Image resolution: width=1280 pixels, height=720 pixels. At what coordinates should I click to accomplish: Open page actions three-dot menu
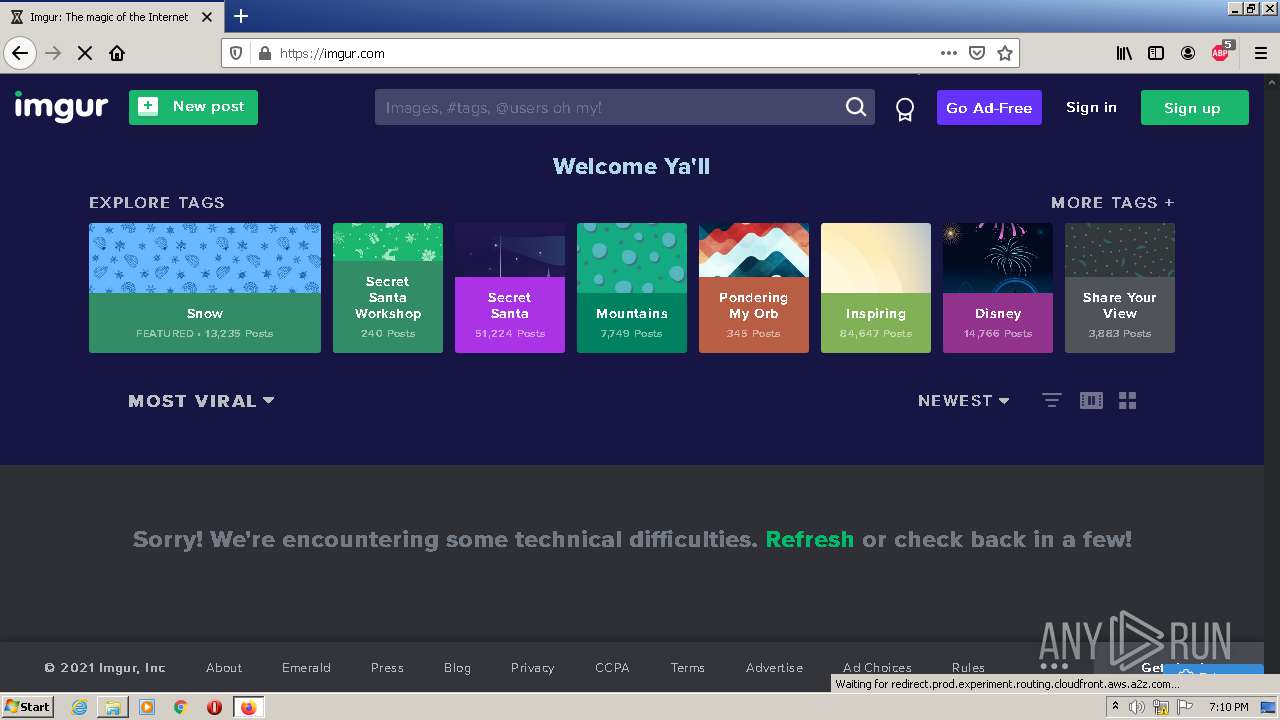(948, 53)
